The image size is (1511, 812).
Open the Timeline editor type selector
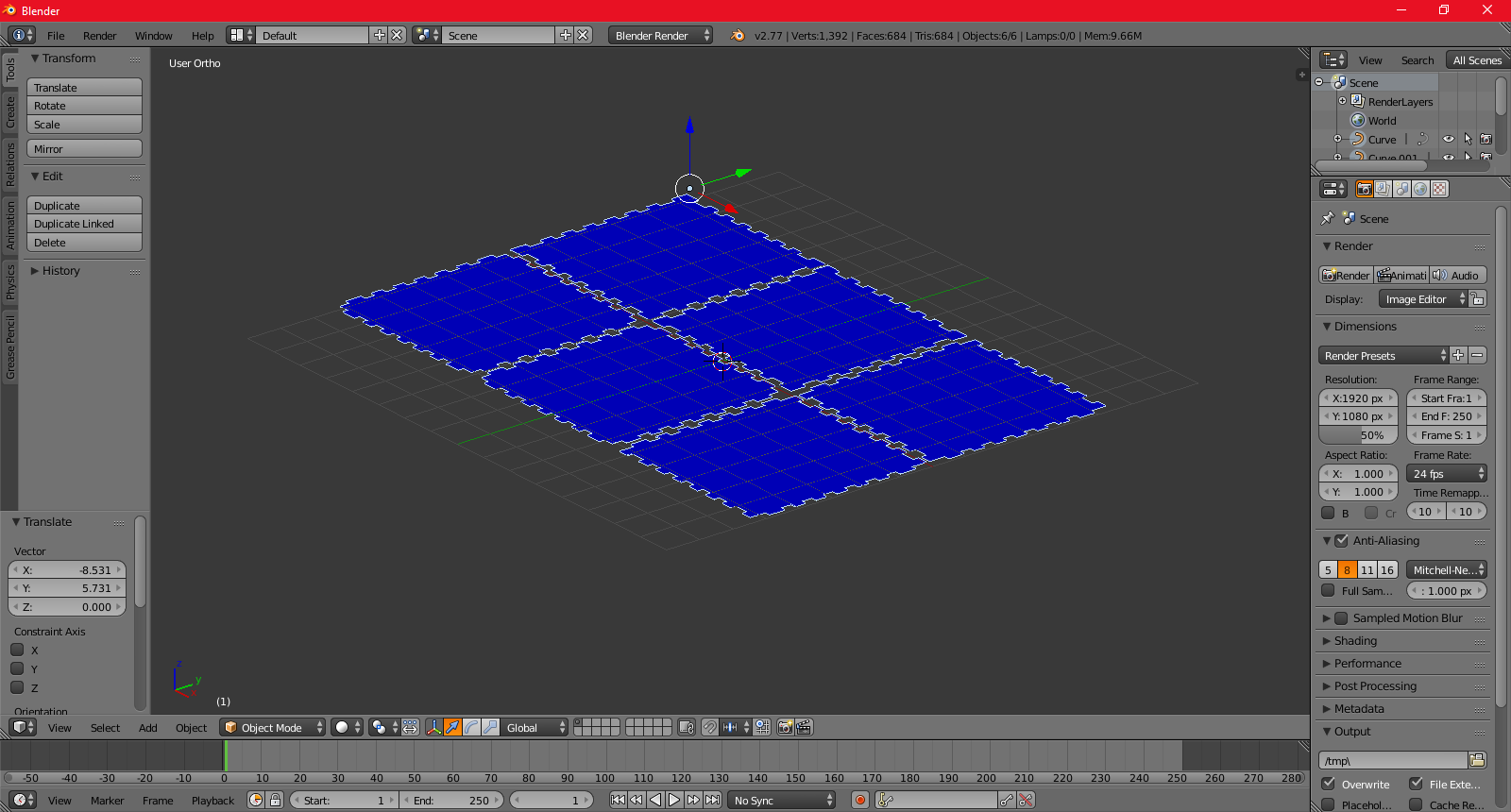(x=23, y=800)
